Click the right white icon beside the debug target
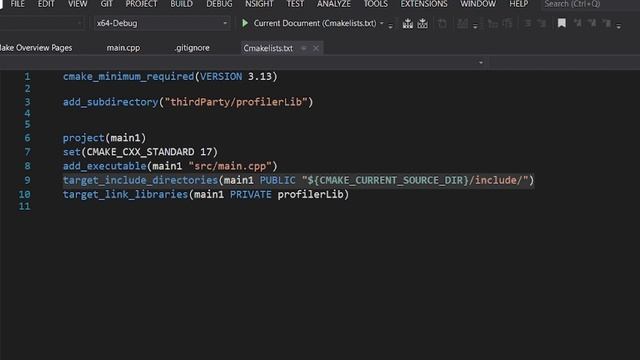The height and width of the screenshot is (360, 640). (x=422, y=23)
